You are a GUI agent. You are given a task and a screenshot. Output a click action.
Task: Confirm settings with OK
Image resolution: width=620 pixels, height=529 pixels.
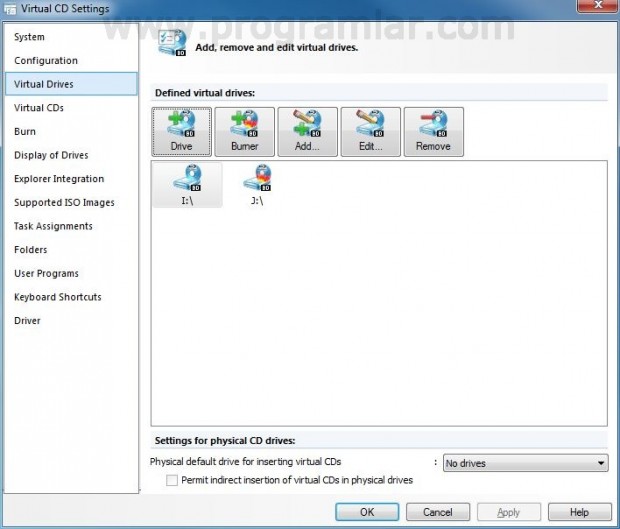[367, 512]
